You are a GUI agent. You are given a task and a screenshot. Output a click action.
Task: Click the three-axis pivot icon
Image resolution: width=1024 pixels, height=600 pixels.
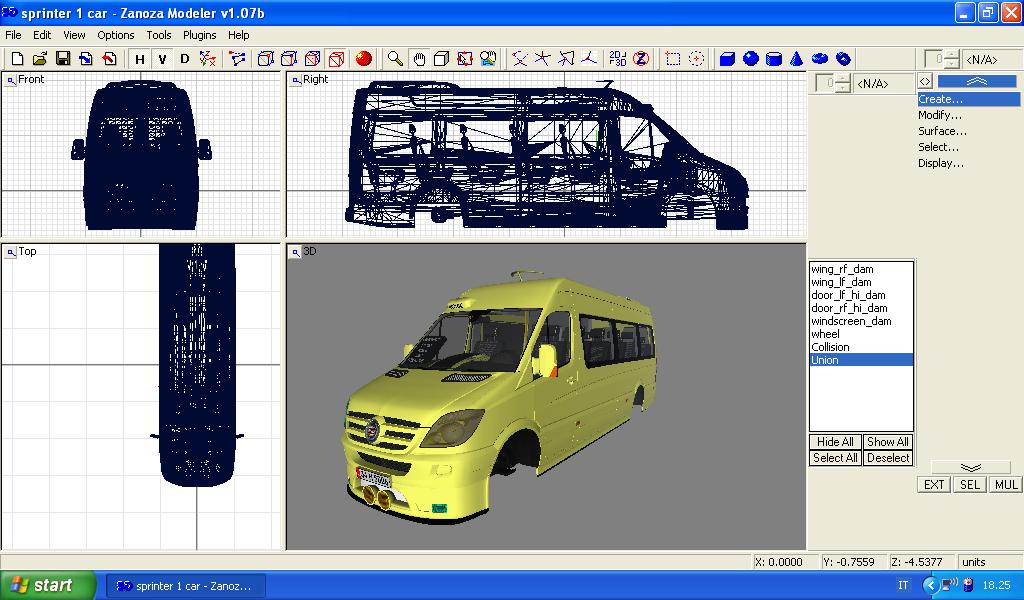[x=589, y=59]
